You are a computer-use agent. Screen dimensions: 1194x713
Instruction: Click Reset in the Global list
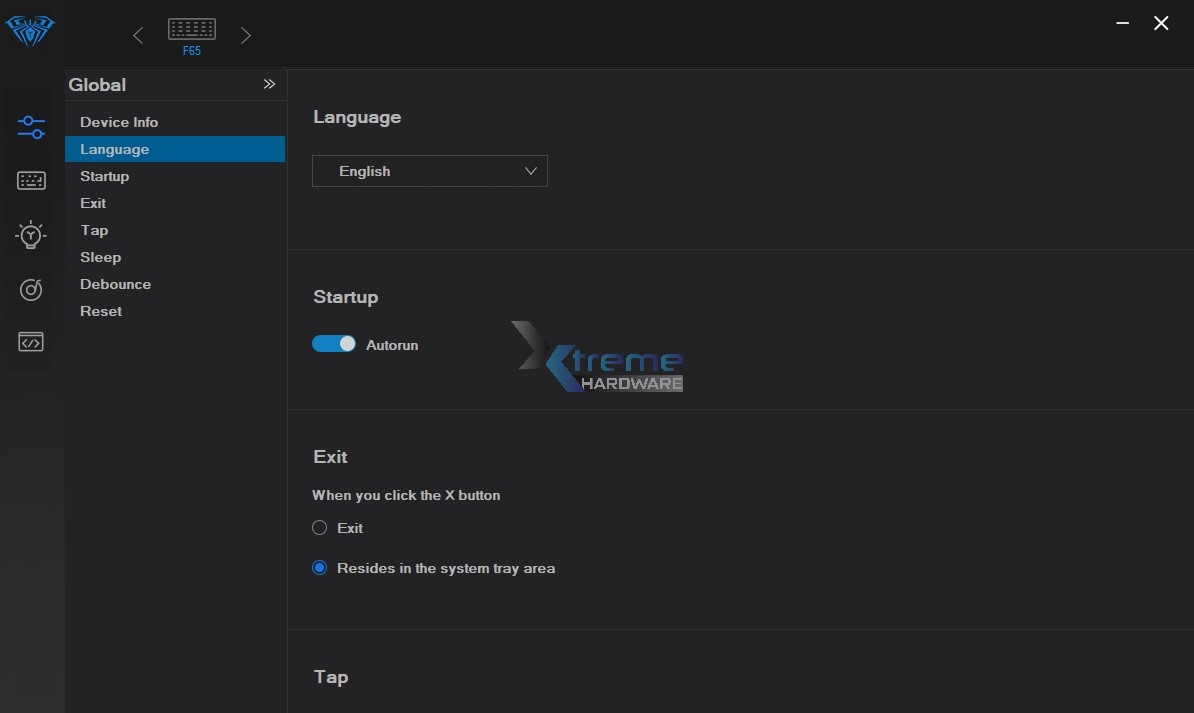(101, 311)
